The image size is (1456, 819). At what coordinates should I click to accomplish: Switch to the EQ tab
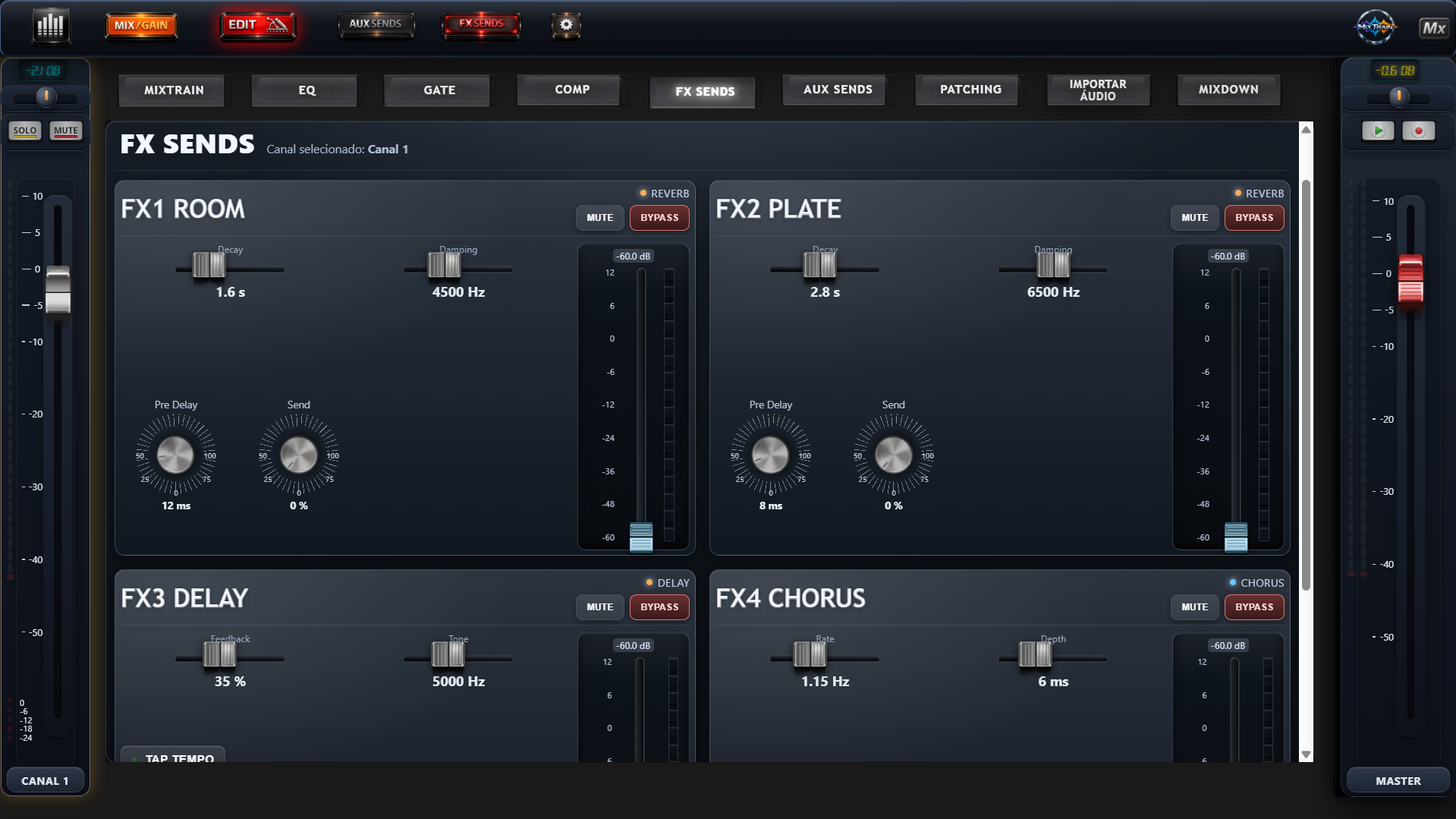click(307, 90)
